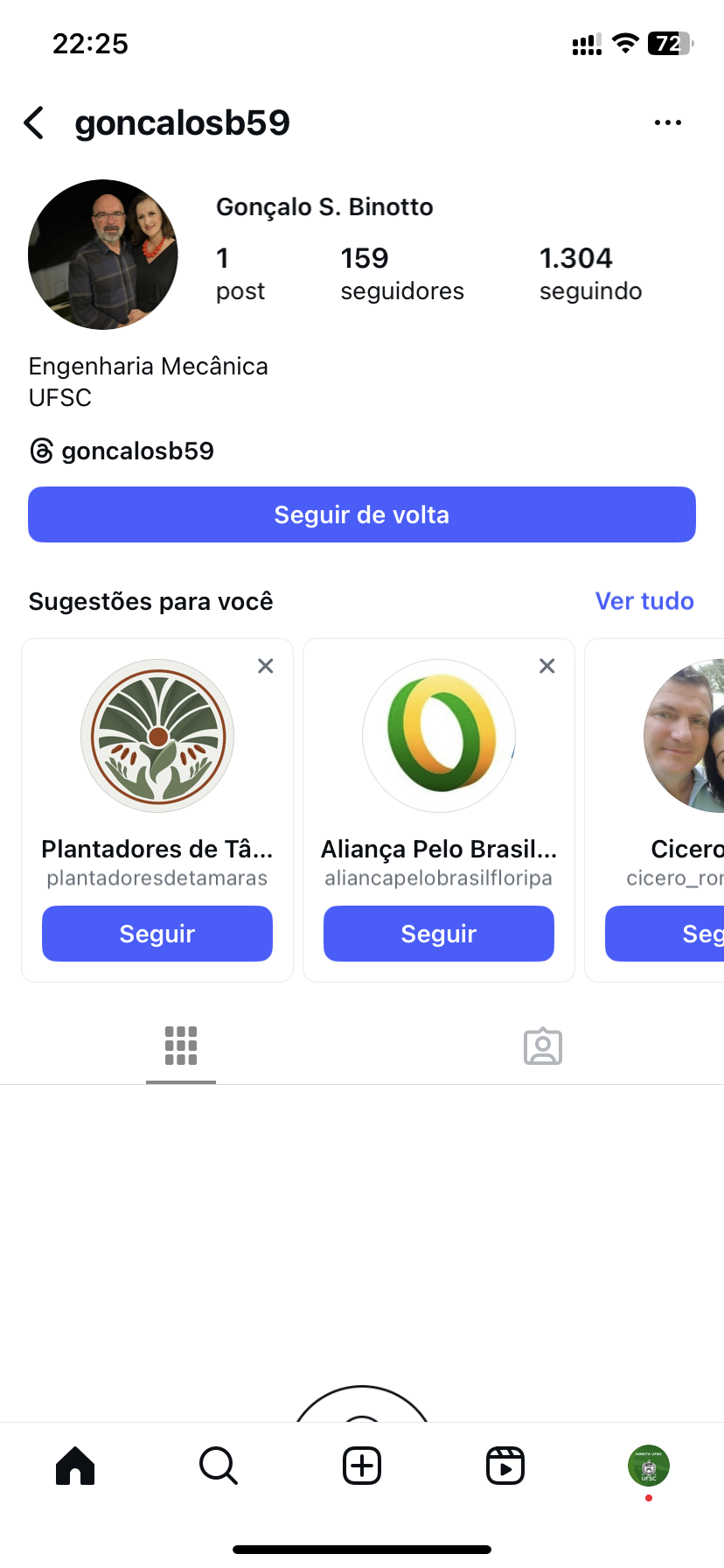The width and height of the screenshot is (724, 1568).
Task: Go to the Home feed icon
Action: [x=75, y=1466]
